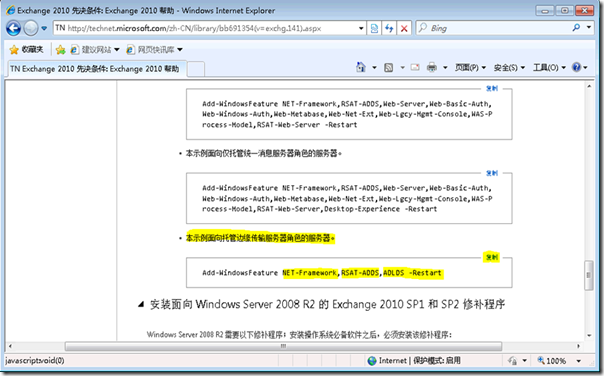Open a new blank tab
The height and width of the screenshot is (376, 604).
coord(196,69)
